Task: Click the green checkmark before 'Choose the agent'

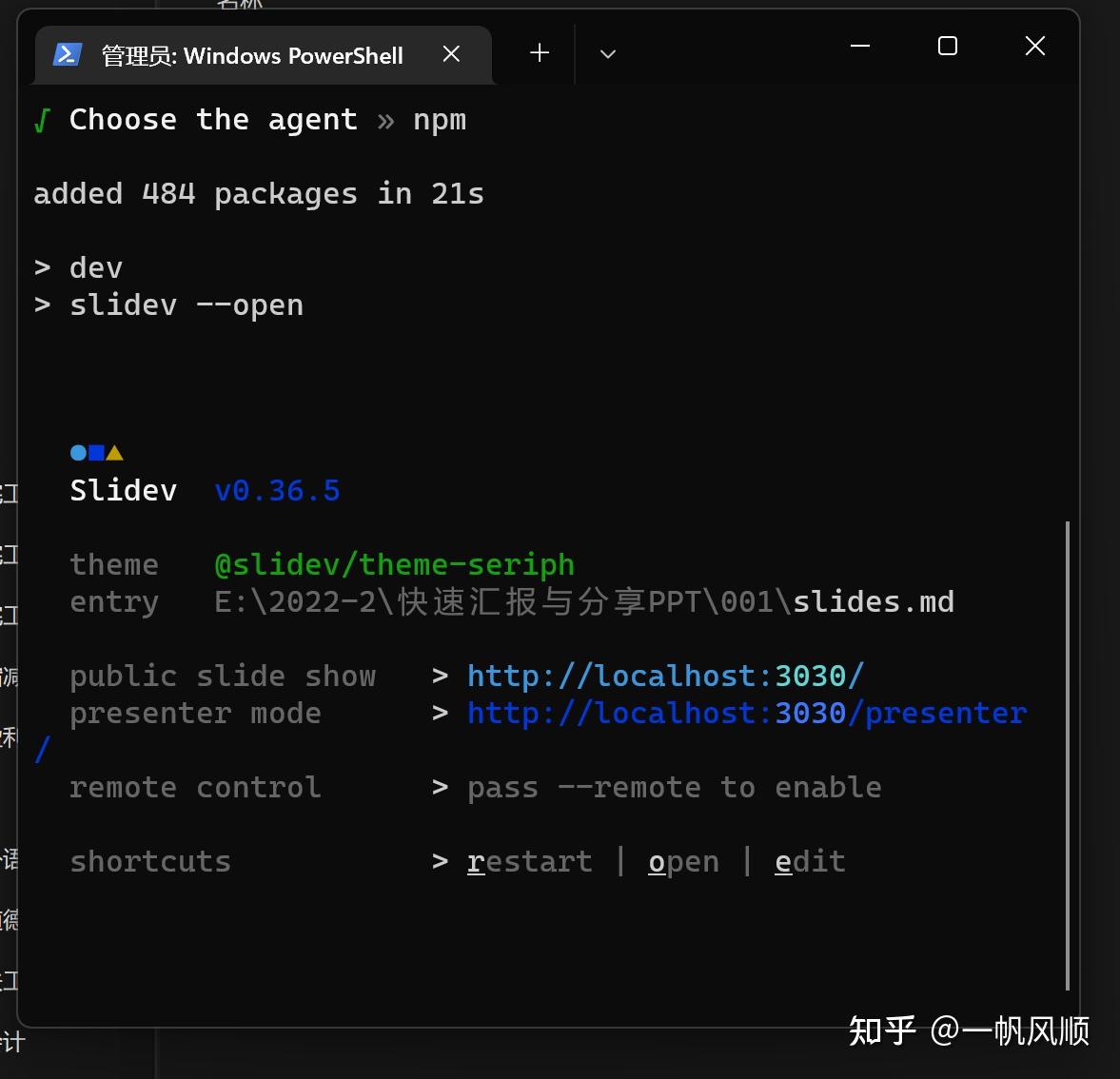Action: pos(42,120)
